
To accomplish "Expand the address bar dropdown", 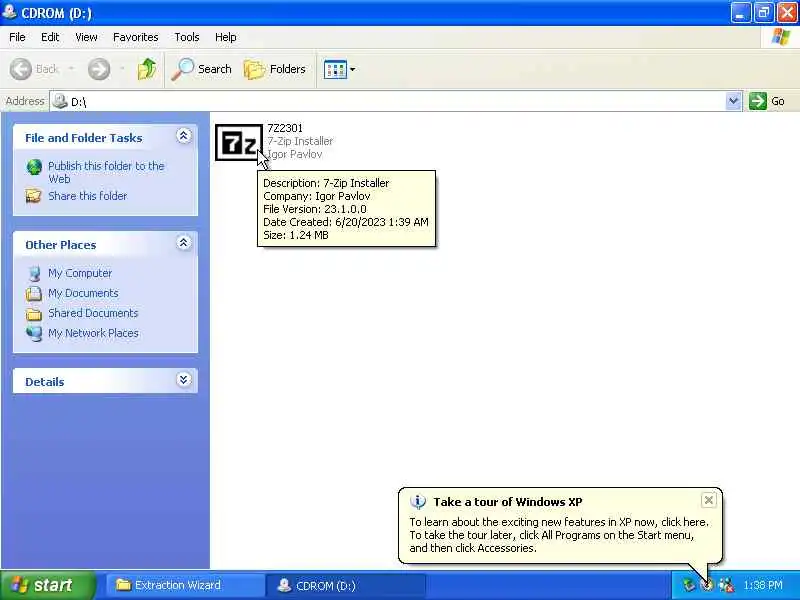I will pyautogui.click(x=733, y=101).
